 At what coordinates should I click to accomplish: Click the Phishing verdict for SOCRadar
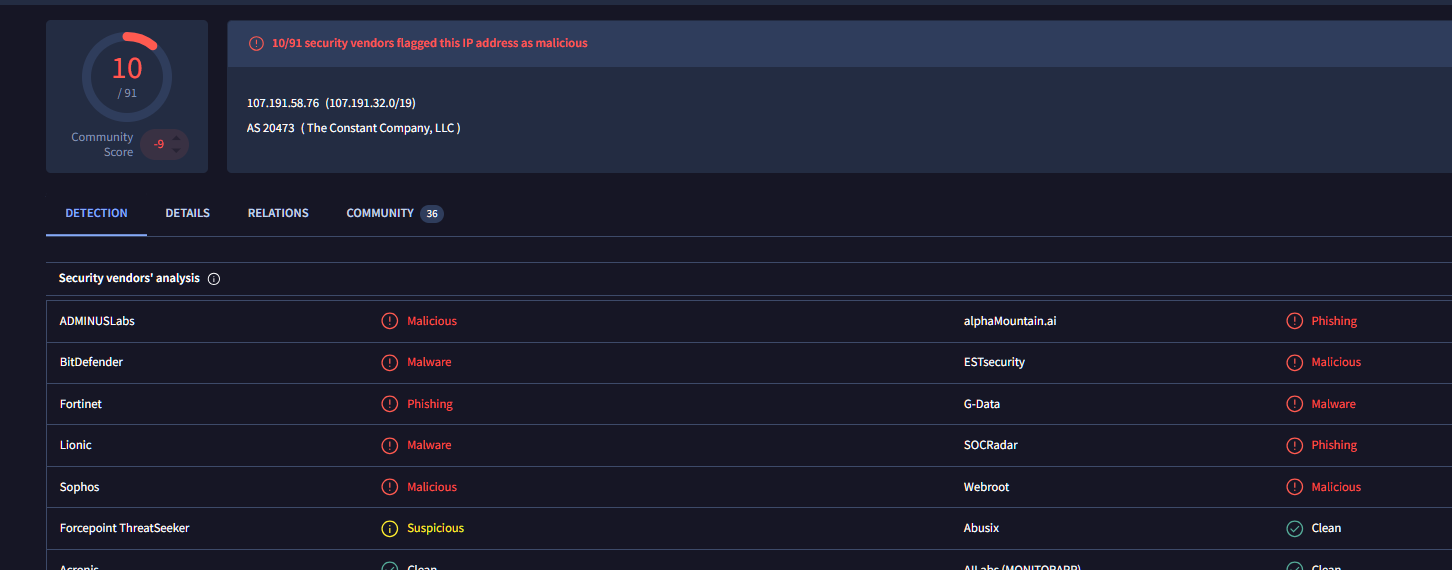pyautogui.click(x=1334, y=445)
